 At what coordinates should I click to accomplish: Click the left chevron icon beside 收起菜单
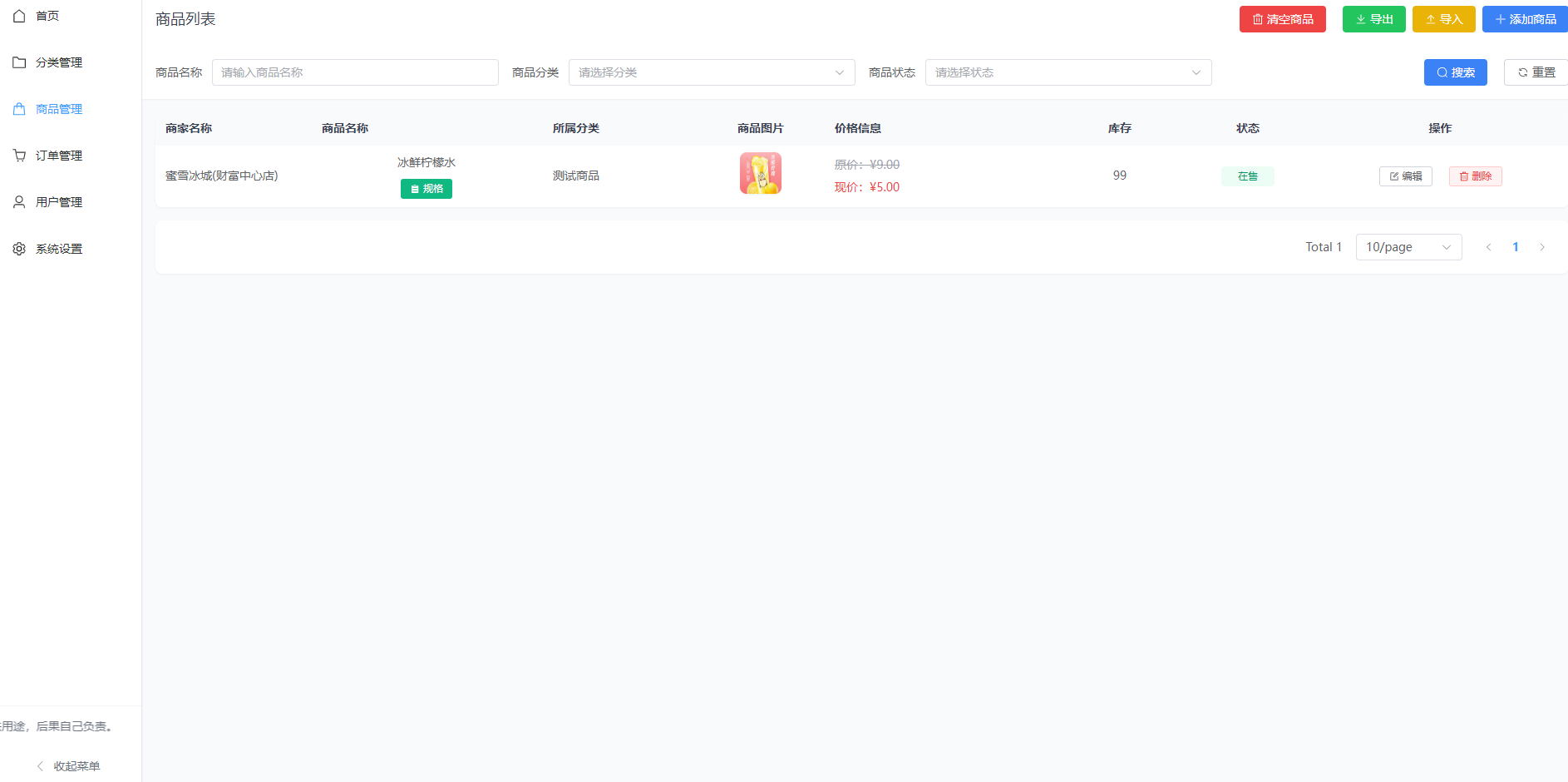[x=40, y=766]
